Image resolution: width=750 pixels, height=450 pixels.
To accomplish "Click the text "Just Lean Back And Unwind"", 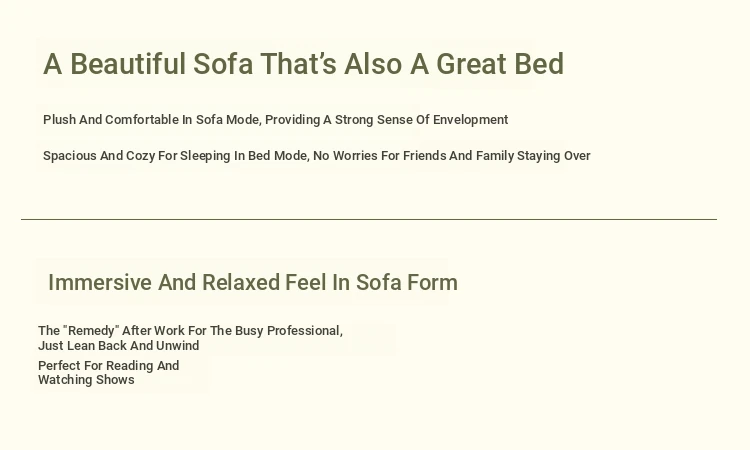I will (x=119, y=346).
